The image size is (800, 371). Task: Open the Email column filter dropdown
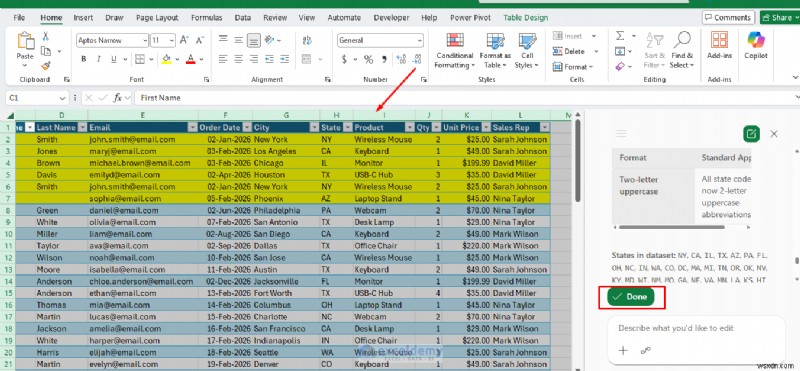pyautogui.click(x=192, y=128)
